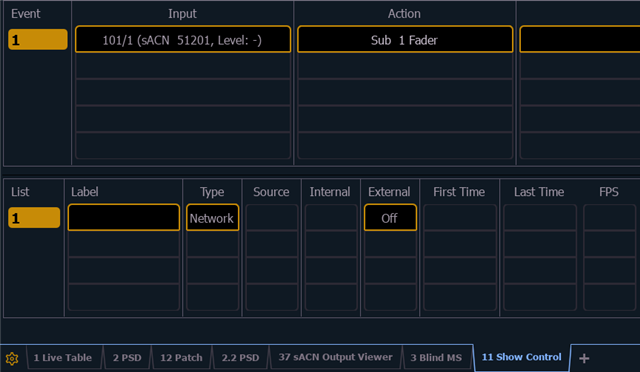Click the Action column header
The image size is (640, 372).
pos(404,14)
